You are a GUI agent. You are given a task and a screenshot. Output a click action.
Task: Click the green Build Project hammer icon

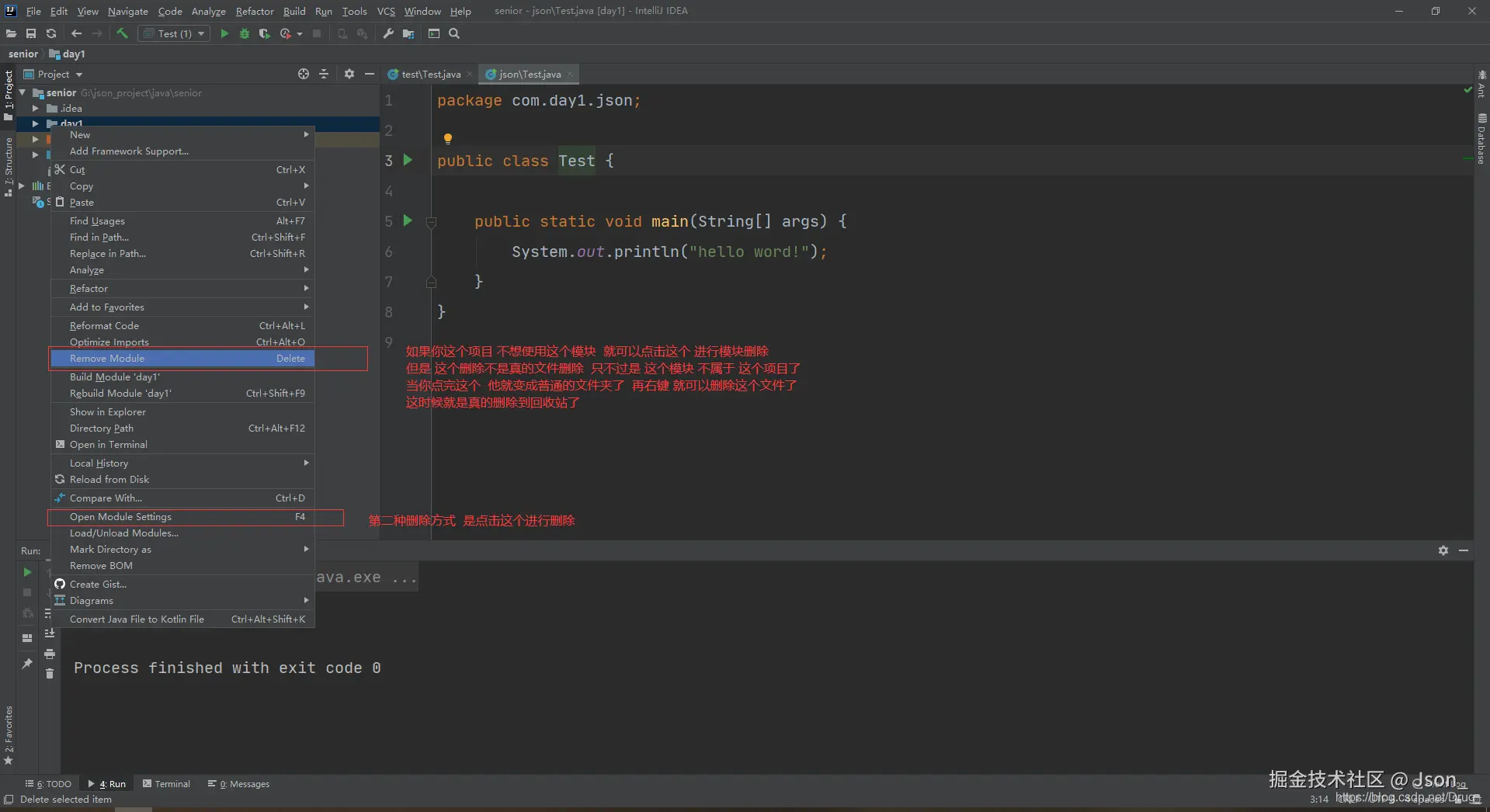(122, 33)
